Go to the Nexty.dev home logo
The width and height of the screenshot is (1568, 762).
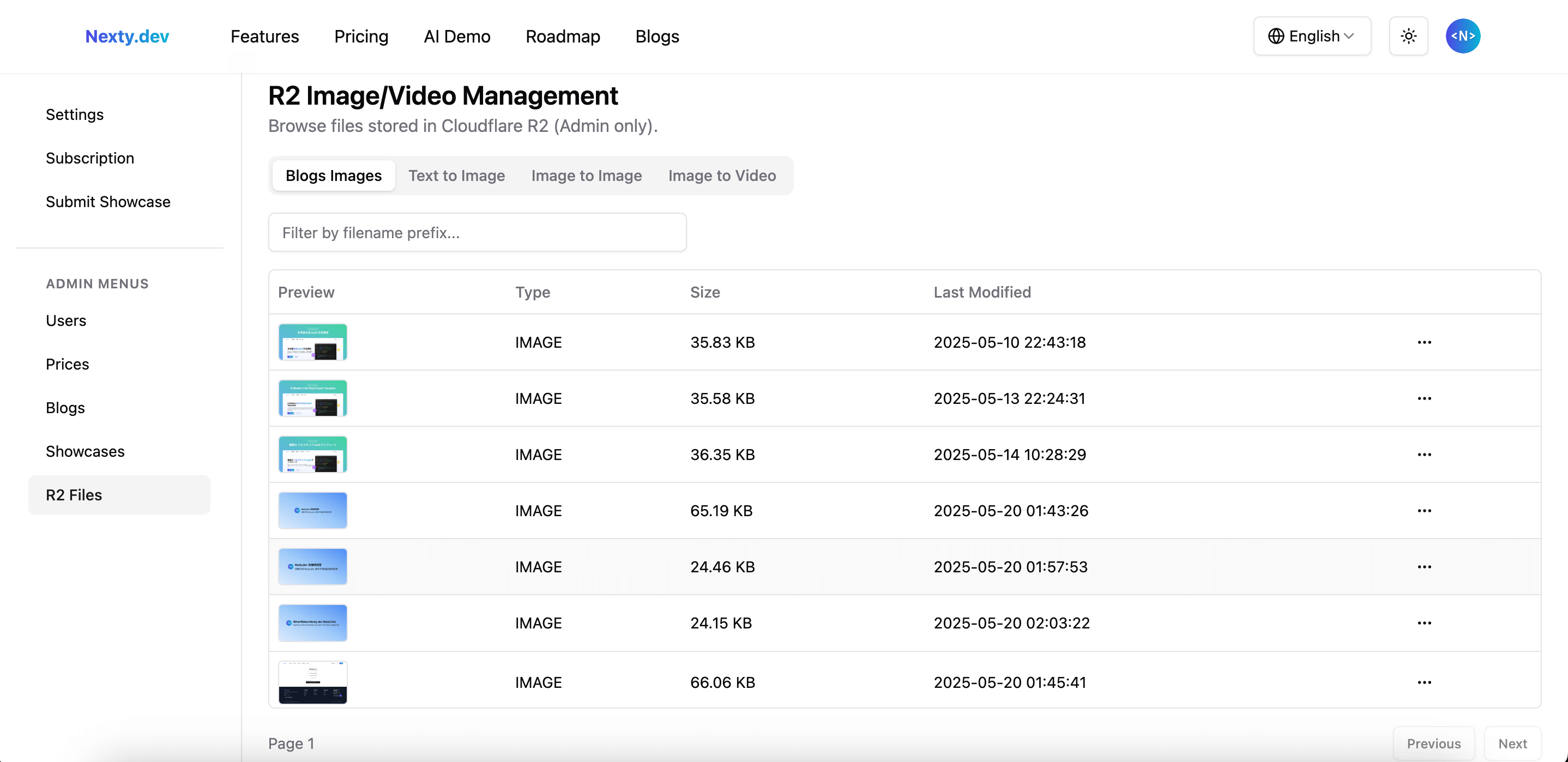[x=126, y=37]
